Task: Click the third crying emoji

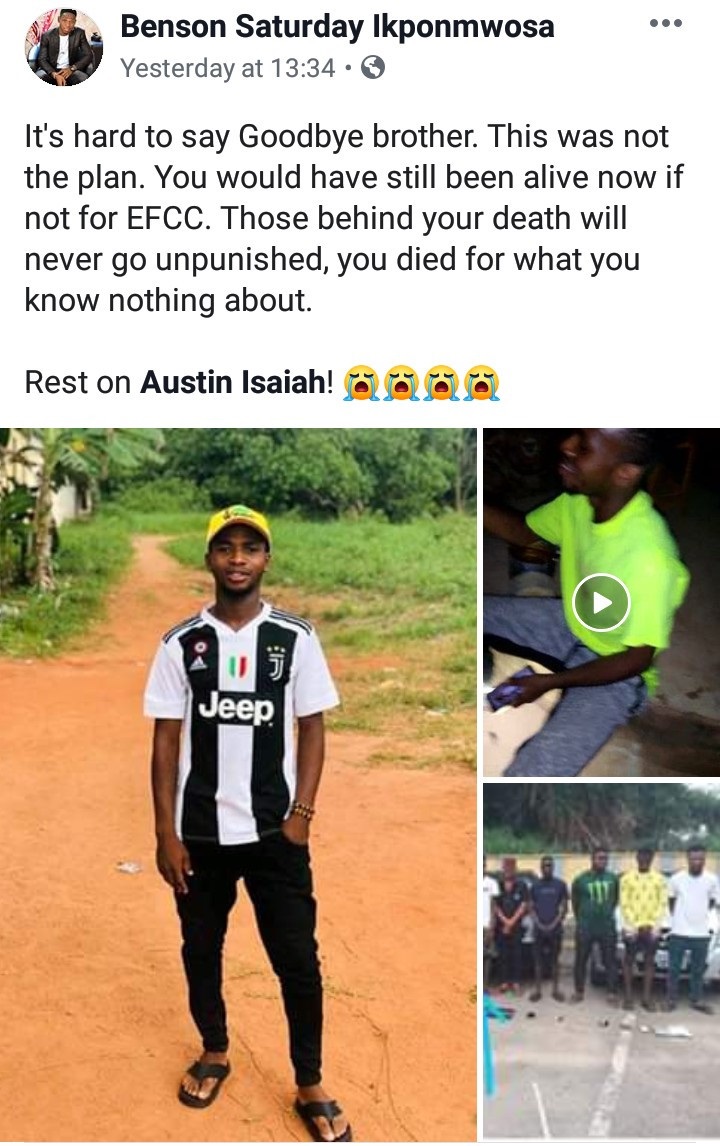Action: click(442, 382)
